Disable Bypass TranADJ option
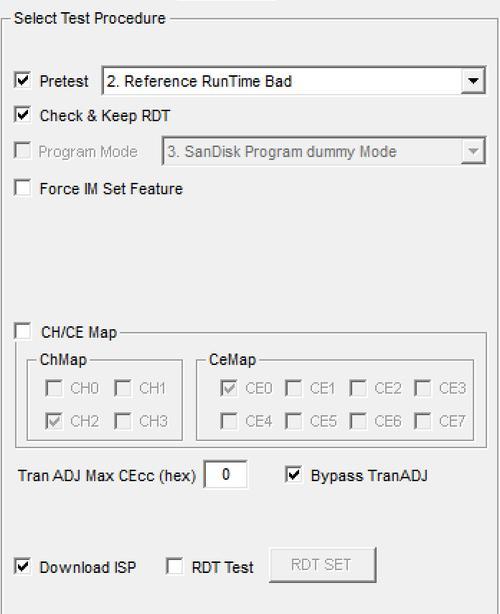 (294, 474)
